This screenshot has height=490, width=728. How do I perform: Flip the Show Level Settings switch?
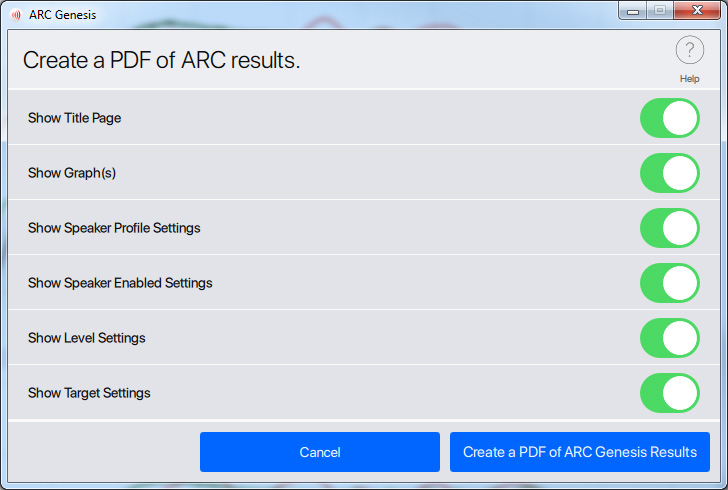670,338
